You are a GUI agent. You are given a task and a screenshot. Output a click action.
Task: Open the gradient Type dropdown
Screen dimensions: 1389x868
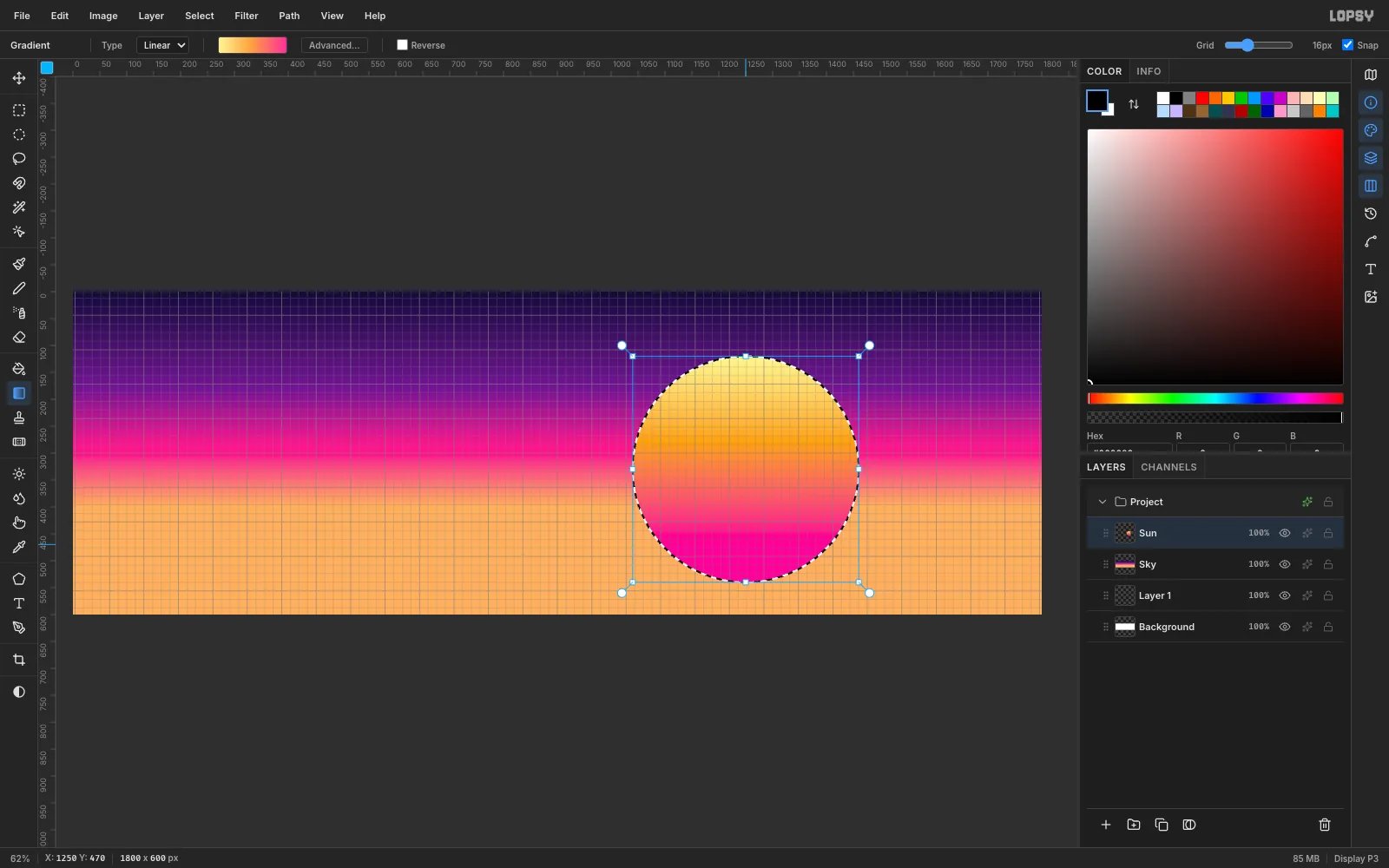tap(162, 45)
